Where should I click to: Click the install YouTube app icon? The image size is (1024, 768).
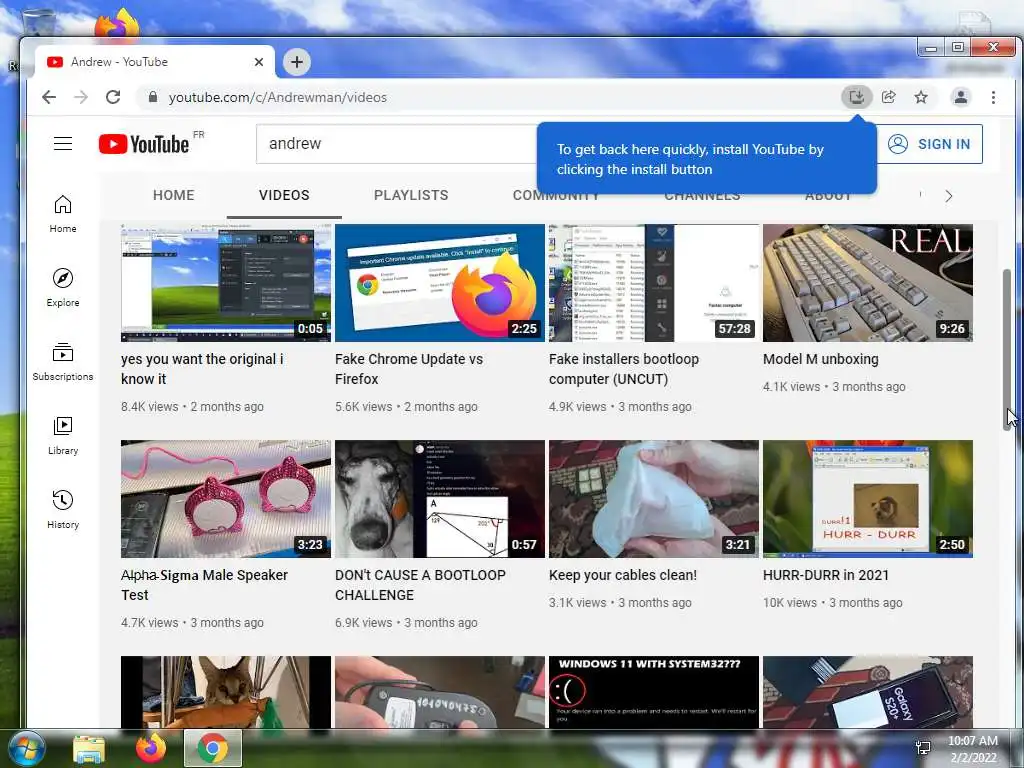[x=856, y=97]
